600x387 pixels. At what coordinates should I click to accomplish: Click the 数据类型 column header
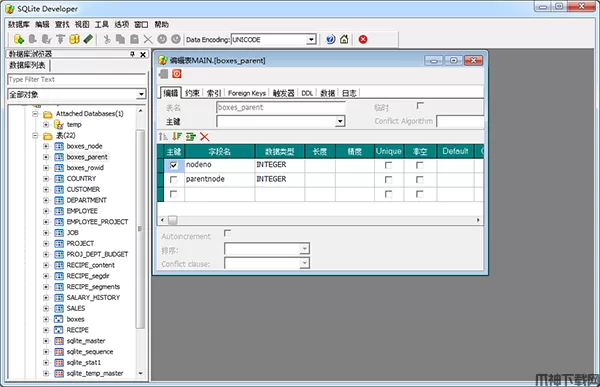(x=280, y=151)
